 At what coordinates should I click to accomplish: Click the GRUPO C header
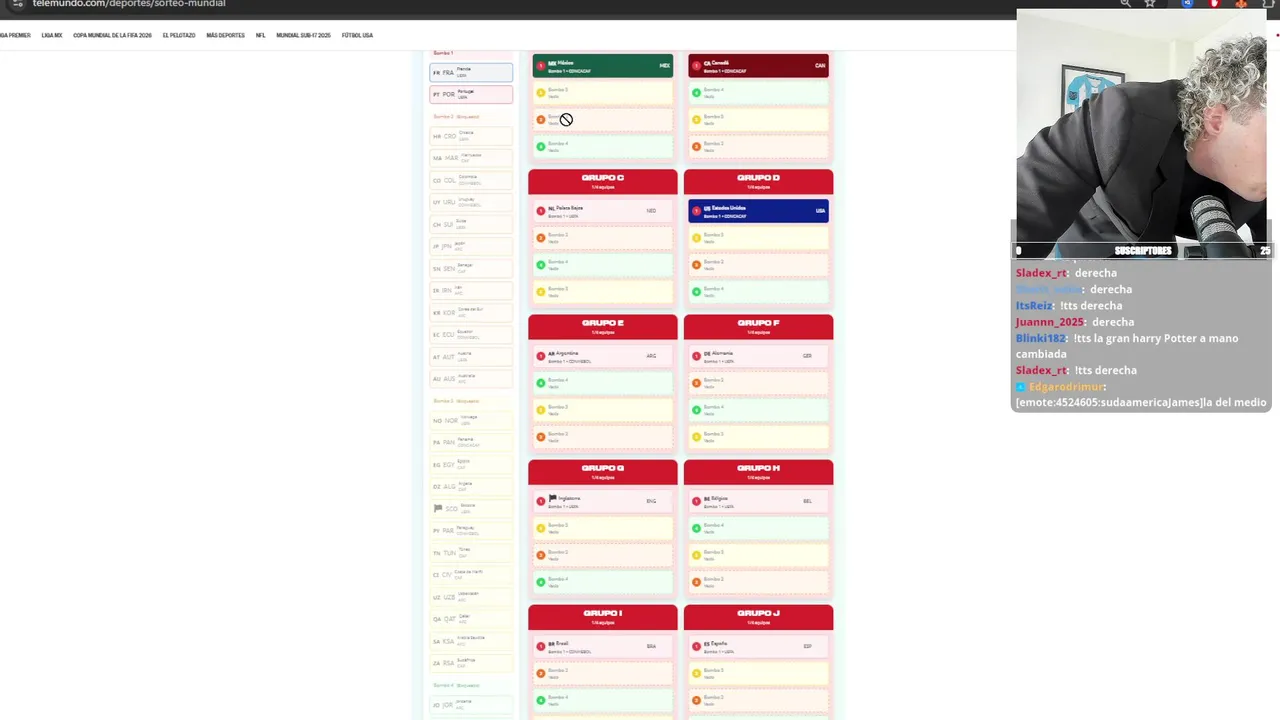[603, 181]
